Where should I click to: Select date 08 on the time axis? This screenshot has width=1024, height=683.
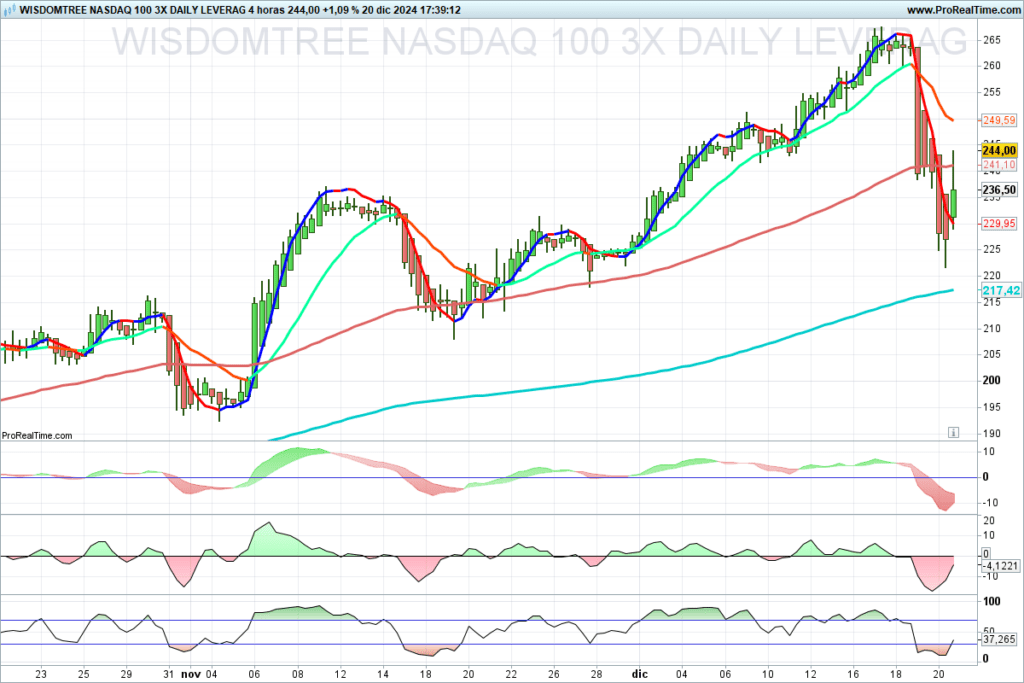point(298,674)
